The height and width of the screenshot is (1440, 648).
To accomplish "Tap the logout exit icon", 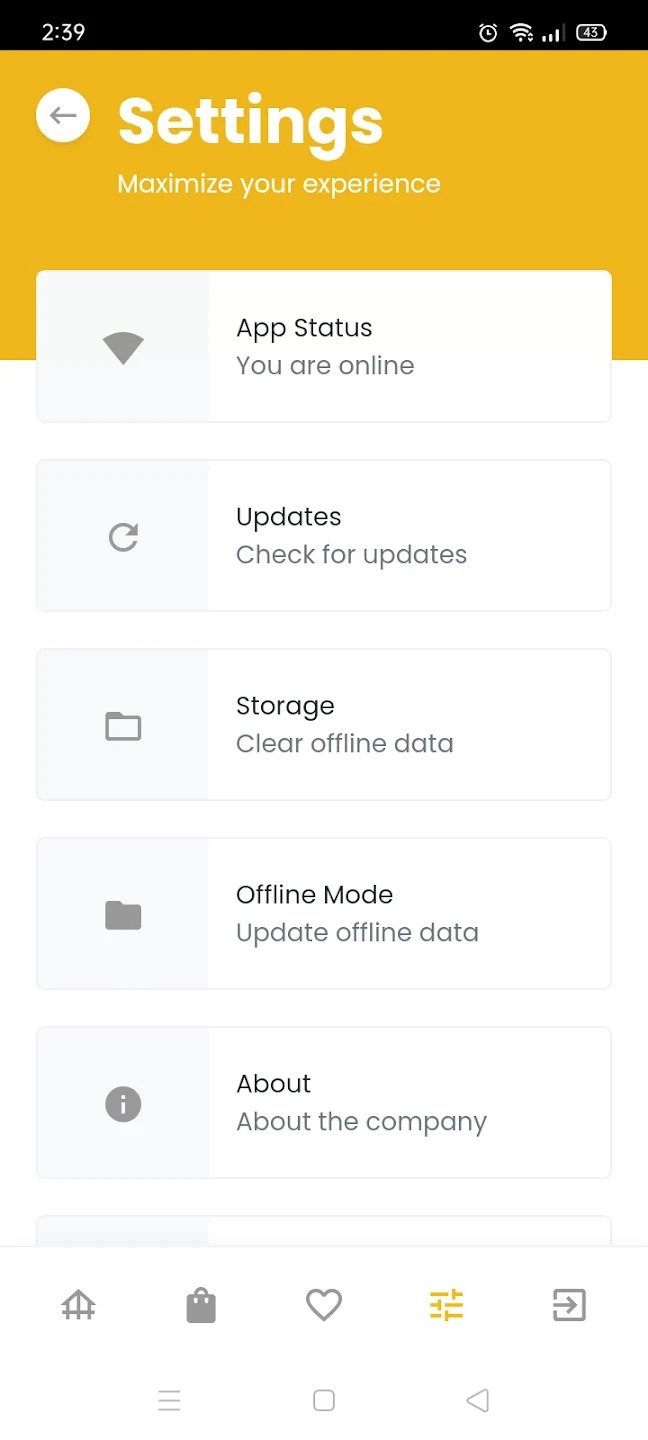I will pos(569,1305).
